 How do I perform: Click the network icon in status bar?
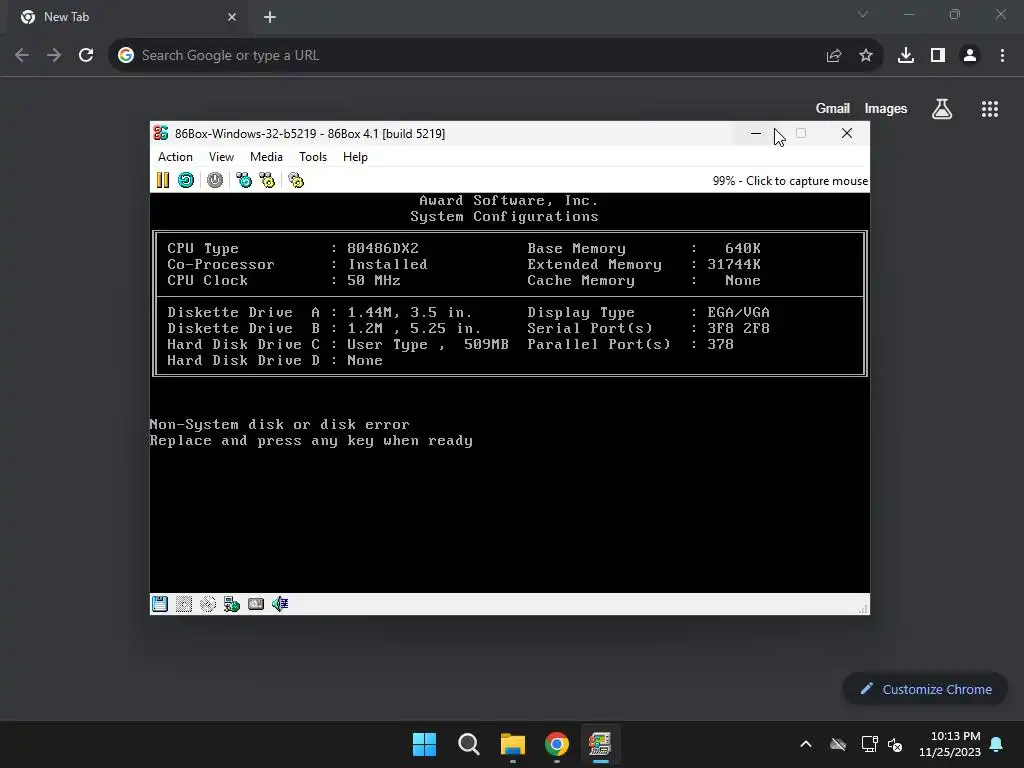tap(232, 604)
